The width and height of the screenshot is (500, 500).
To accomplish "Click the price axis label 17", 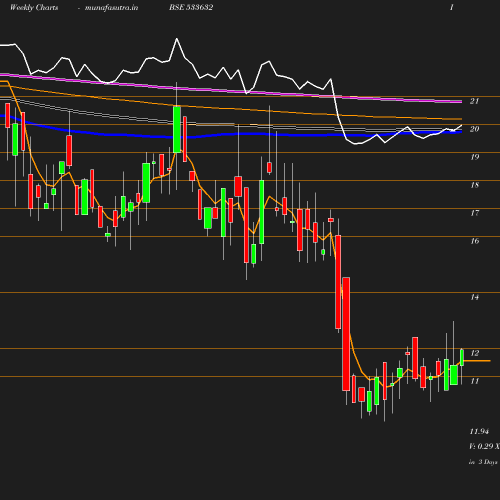I will pyautogui.click(x=475, y=213).
